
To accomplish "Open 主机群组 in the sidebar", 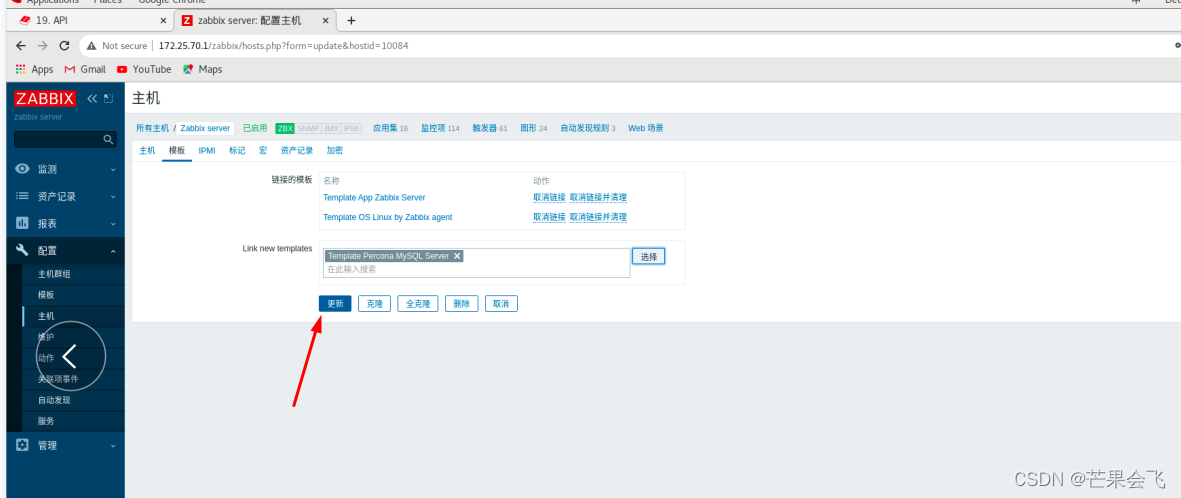I will [x=54, y=274].
